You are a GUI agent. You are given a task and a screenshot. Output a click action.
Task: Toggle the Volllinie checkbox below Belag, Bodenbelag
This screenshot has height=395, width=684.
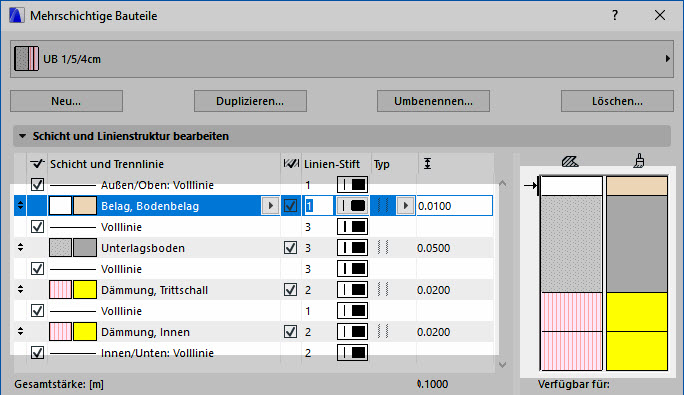(x=38, y=227)
